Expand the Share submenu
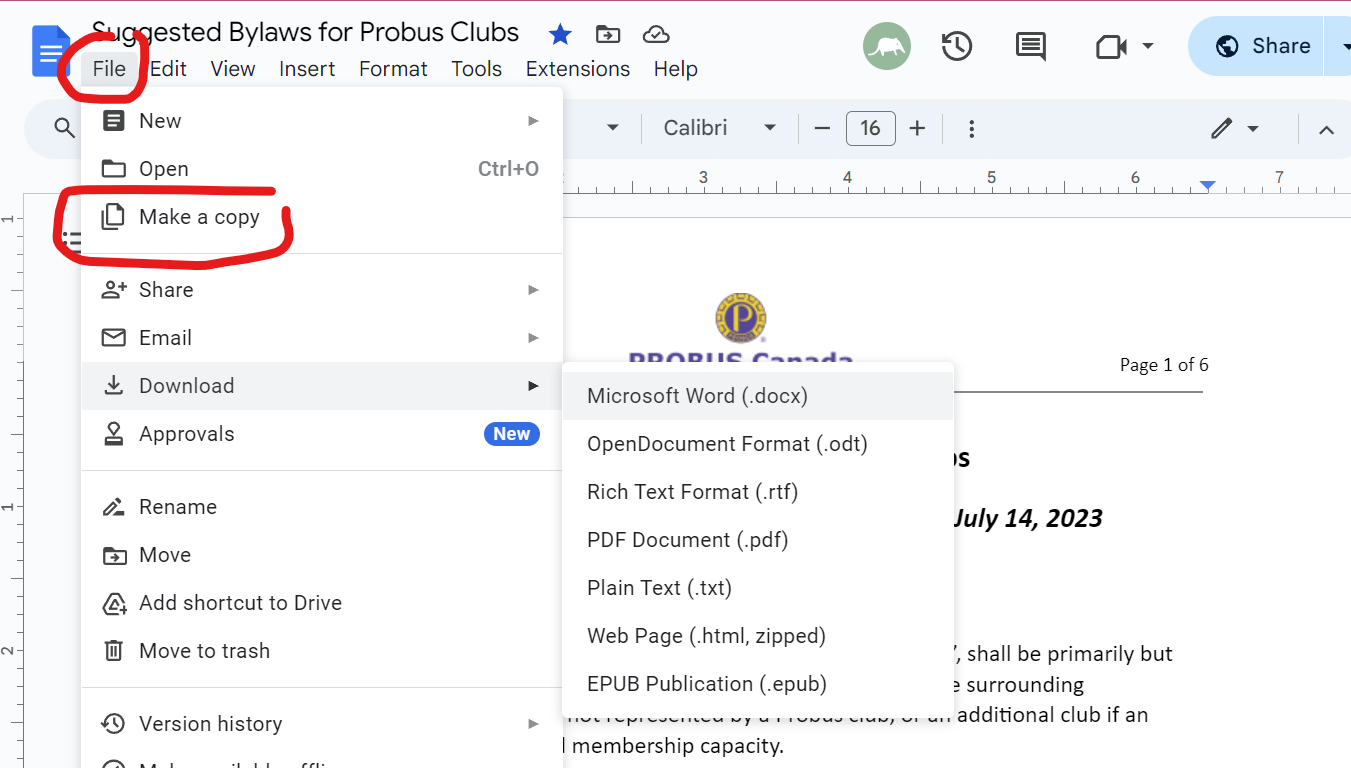Viewport: 1351px width, 768px height. click(322, 290)
